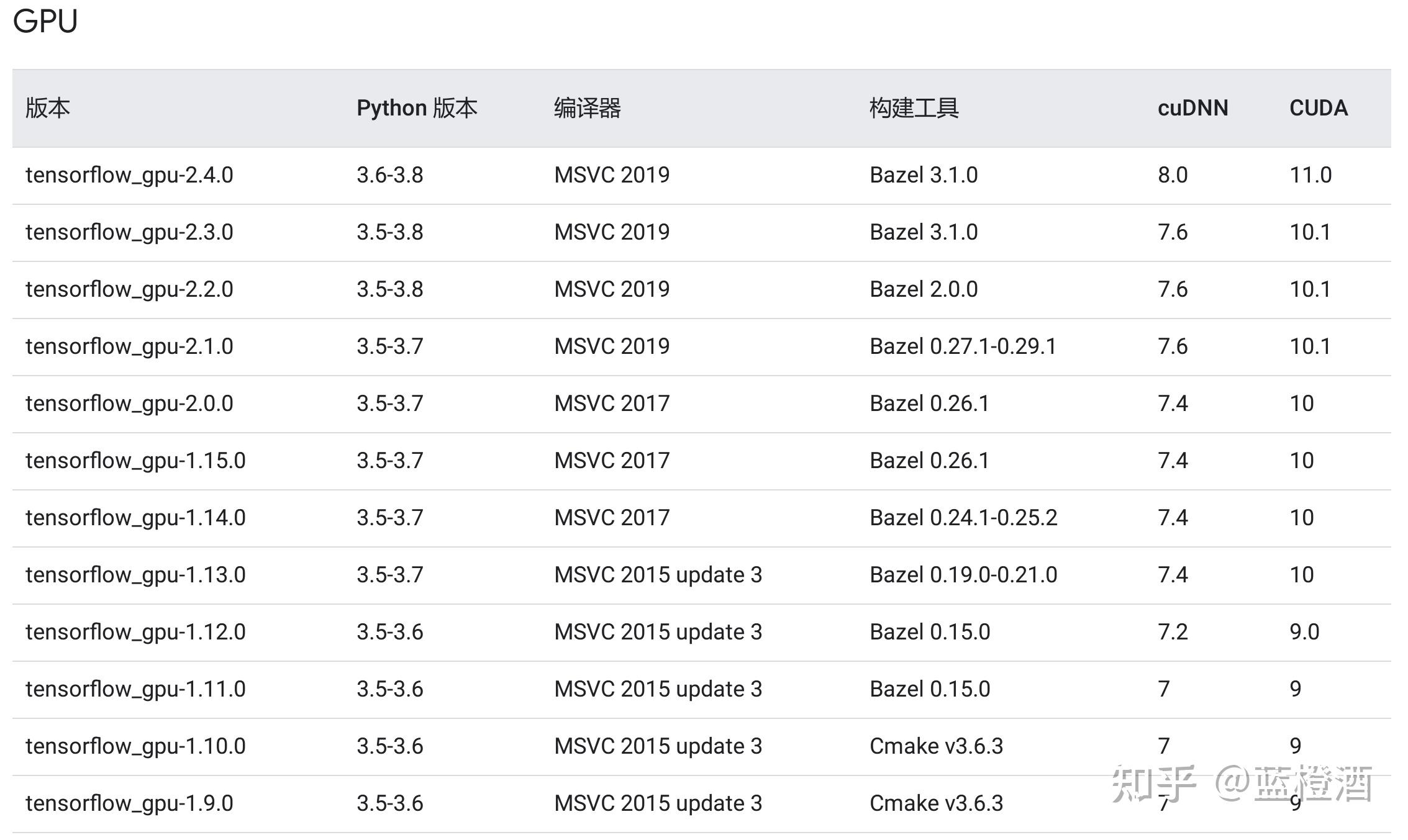Click Cmake v3.6.3 in the 1.9.0 row
This screenshot has width=1408, height=840.
click(x=936, y=803)
